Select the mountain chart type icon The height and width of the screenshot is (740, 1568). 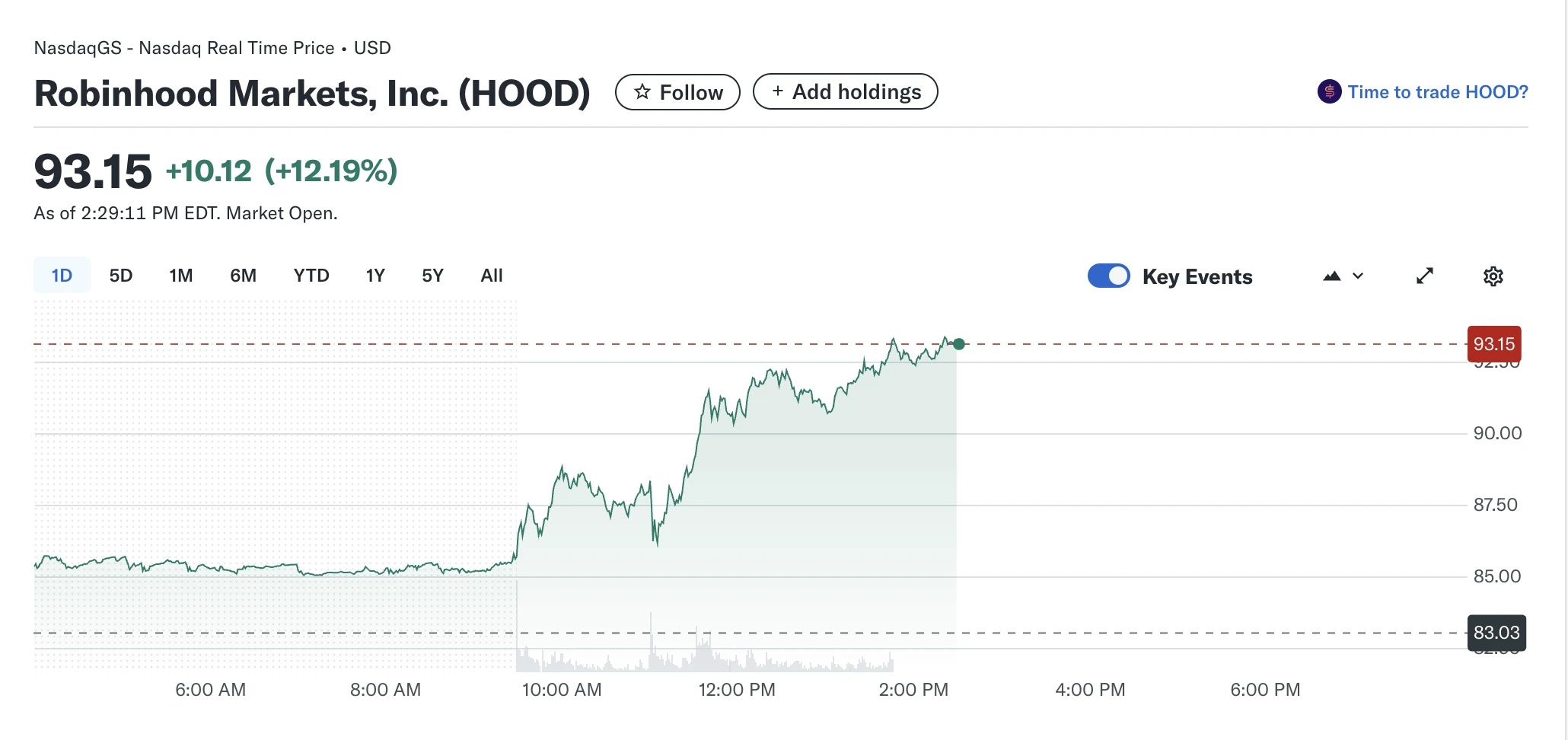coord(1332,276)
